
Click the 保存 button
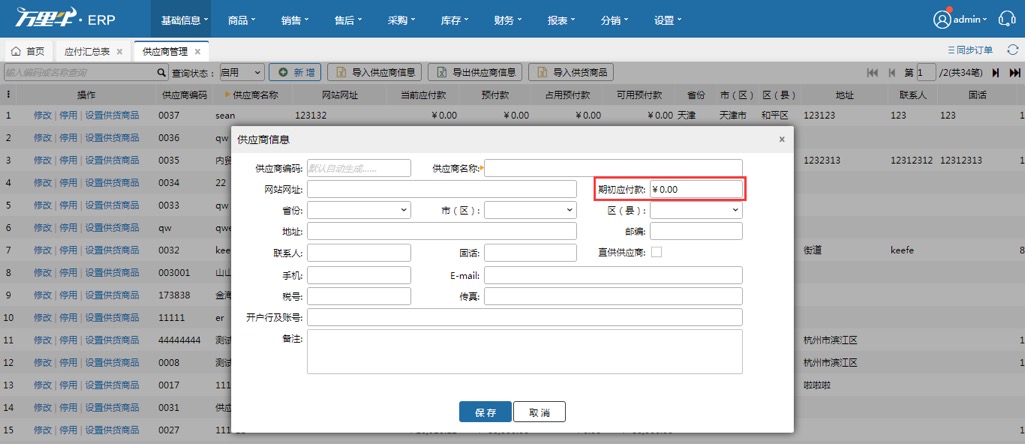485,412
